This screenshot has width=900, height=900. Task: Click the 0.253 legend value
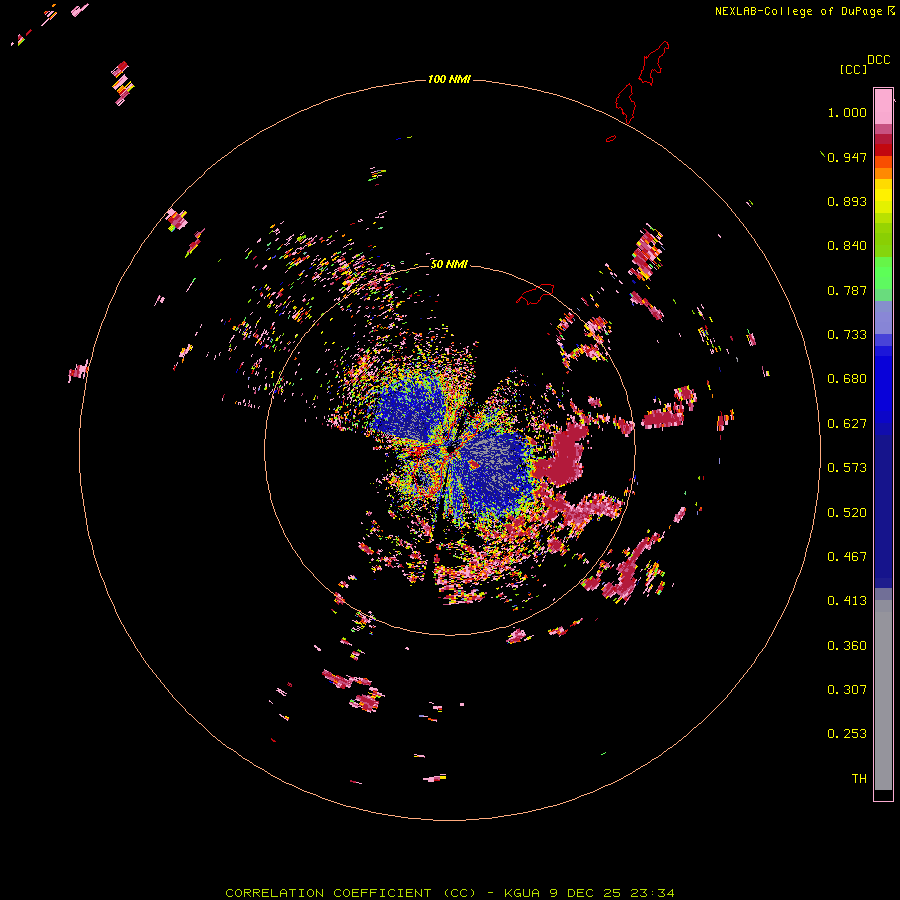click(847, 734)
